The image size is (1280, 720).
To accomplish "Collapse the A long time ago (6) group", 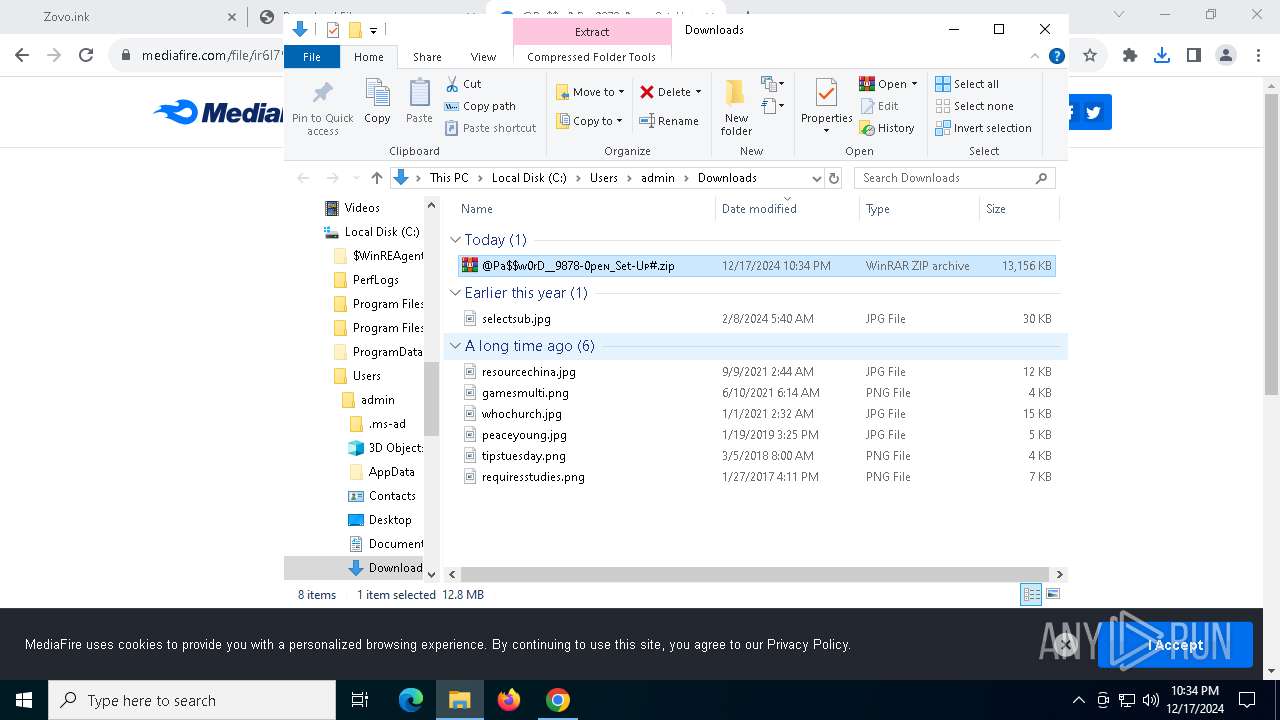I will pyautogui.click(x=455, y=346).
